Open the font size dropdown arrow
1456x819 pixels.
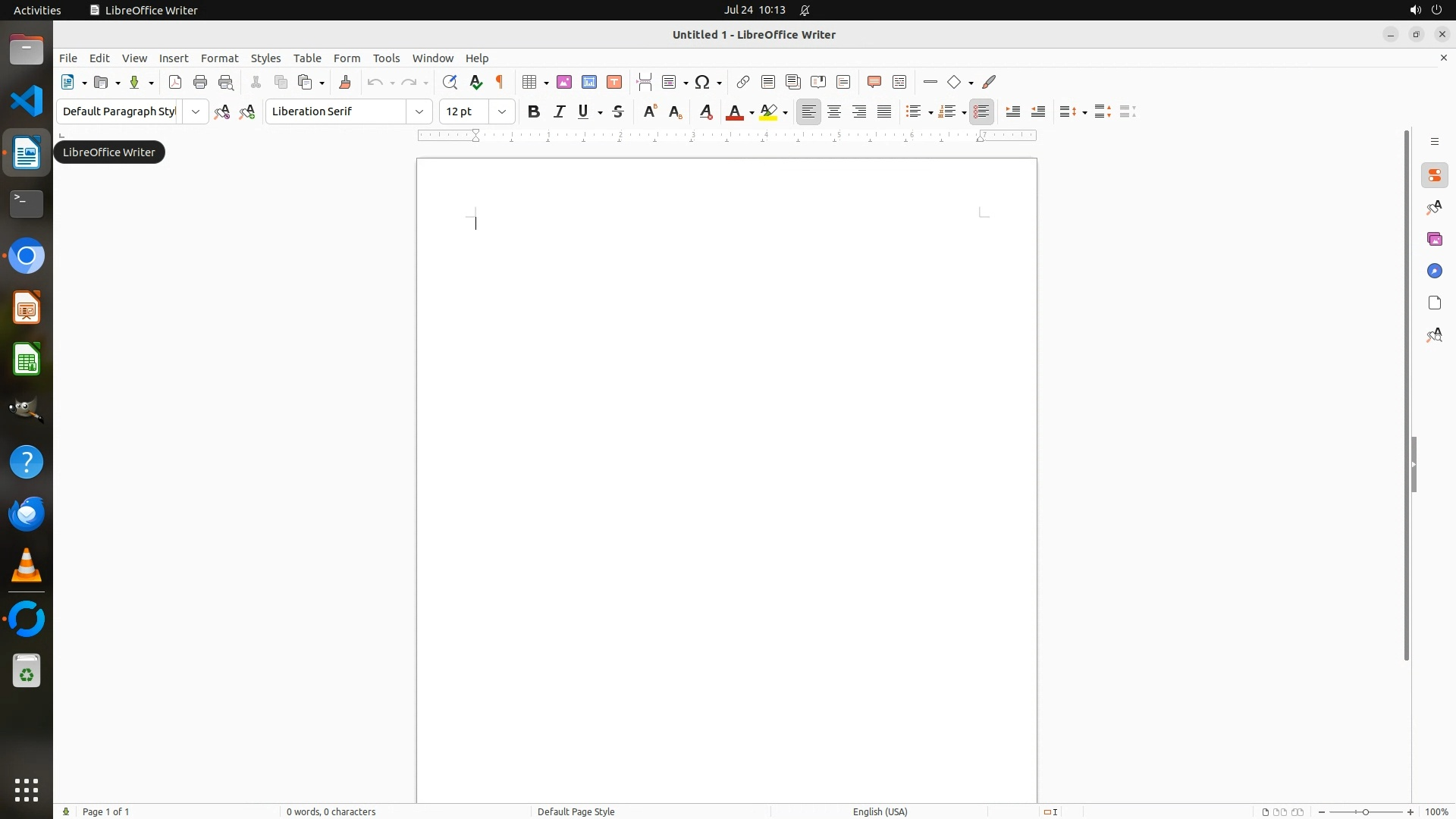click(502, 112)
